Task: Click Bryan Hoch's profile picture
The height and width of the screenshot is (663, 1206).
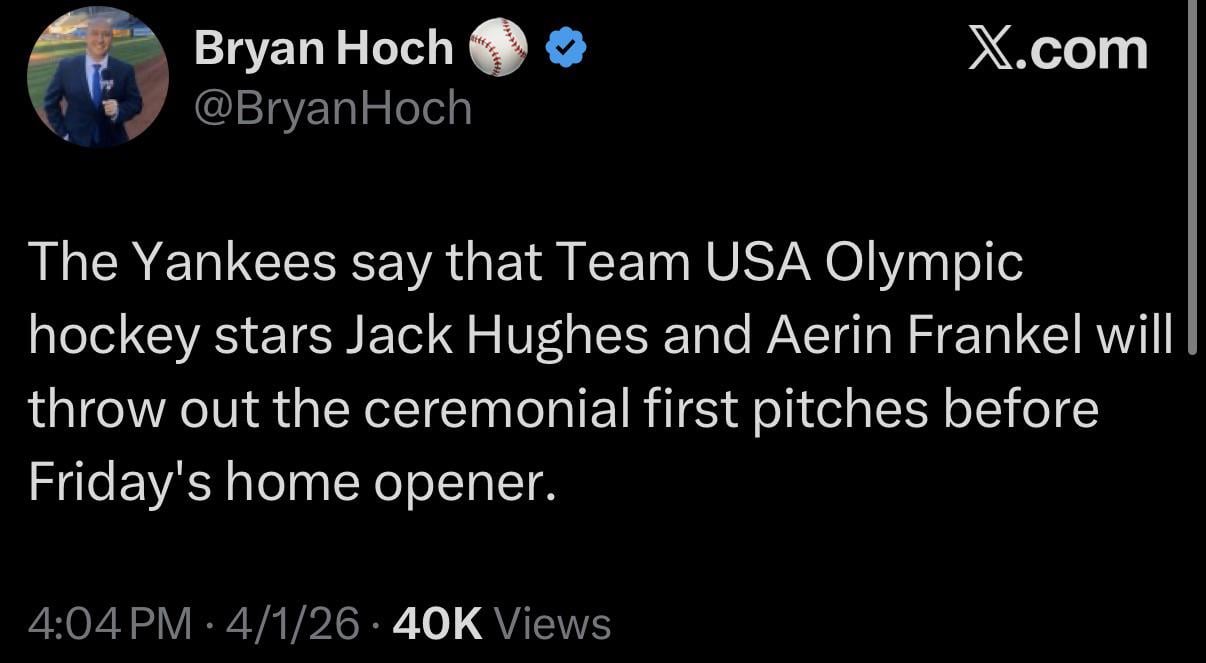Action: click(97, 77)
